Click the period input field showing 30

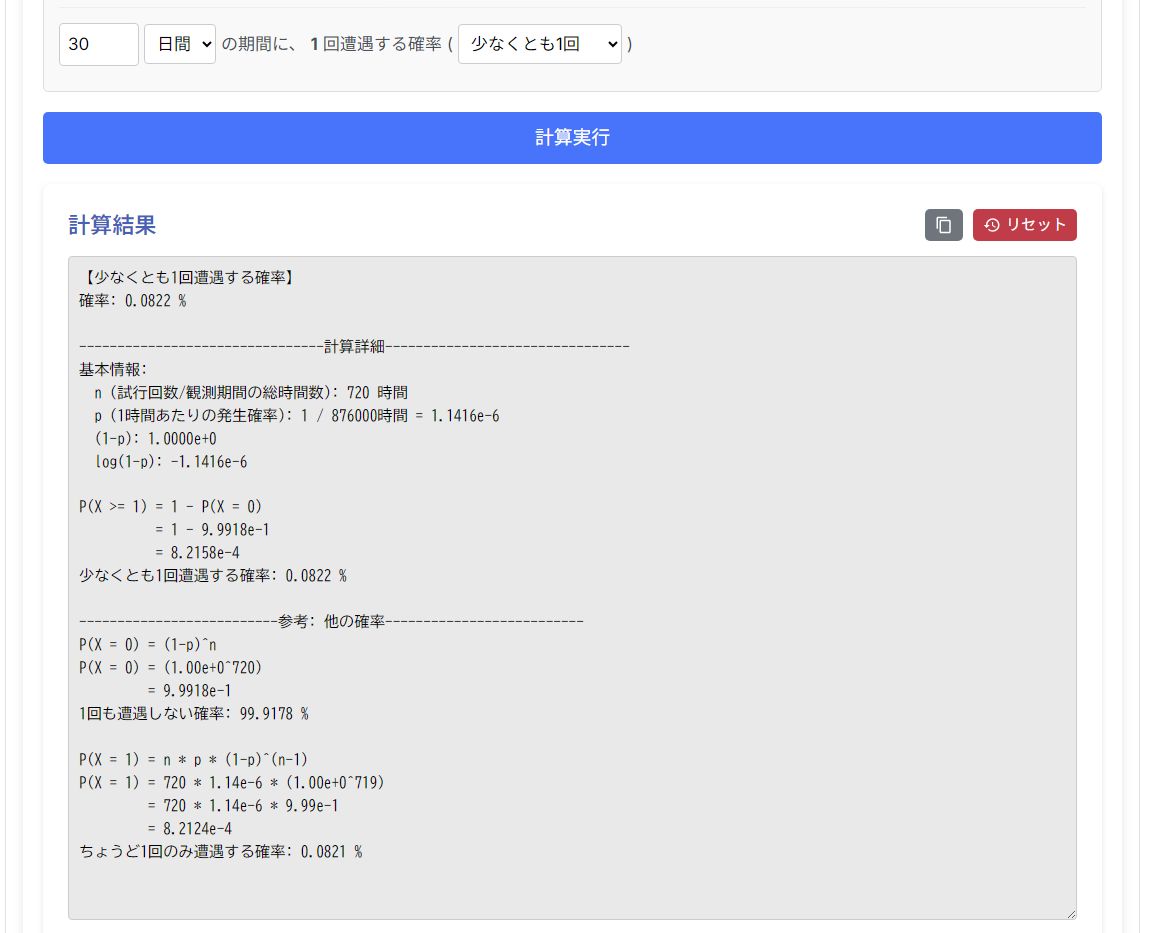point(99,44)
